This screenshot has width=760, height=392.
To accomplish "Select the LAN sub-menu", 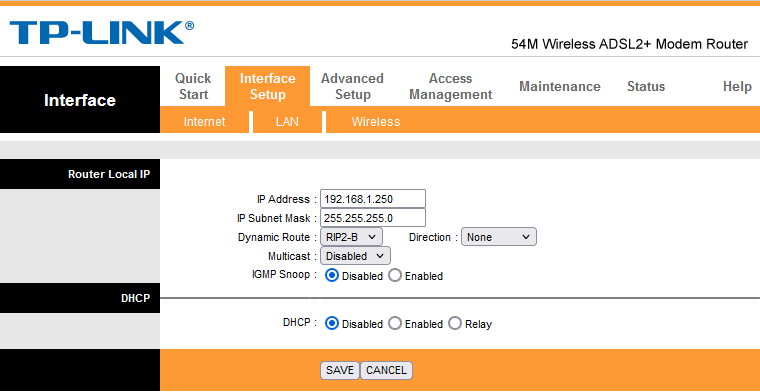I will [x=287, y=122].
